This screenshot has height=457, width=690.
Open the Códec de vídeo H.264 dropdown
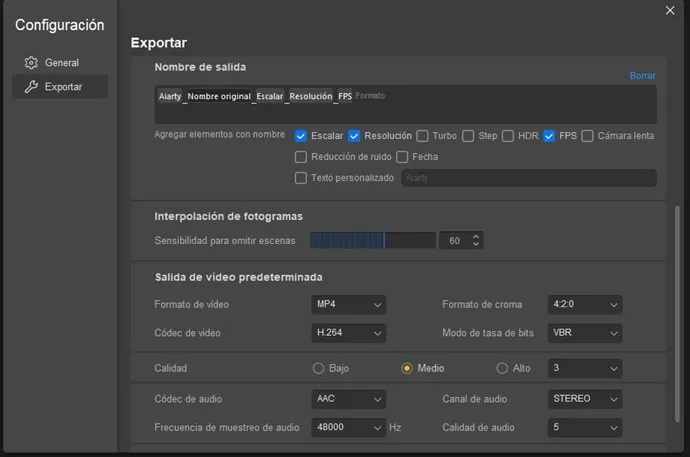[349, 333]
